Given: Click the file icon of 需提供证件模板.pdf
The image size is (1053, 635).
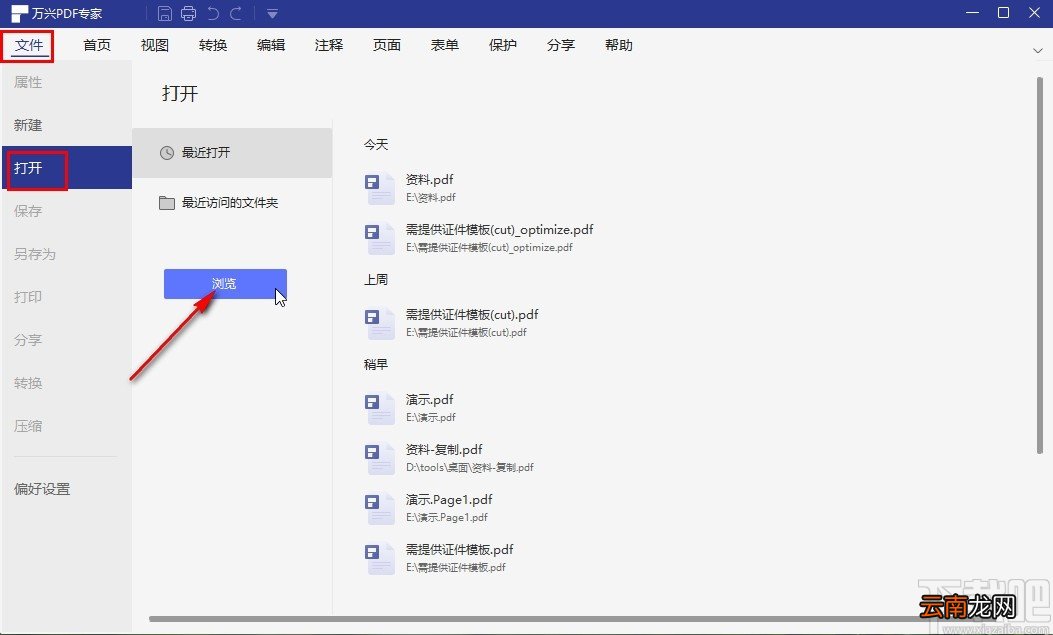Looking at the screenshot, I should click(x=379, y=558).
